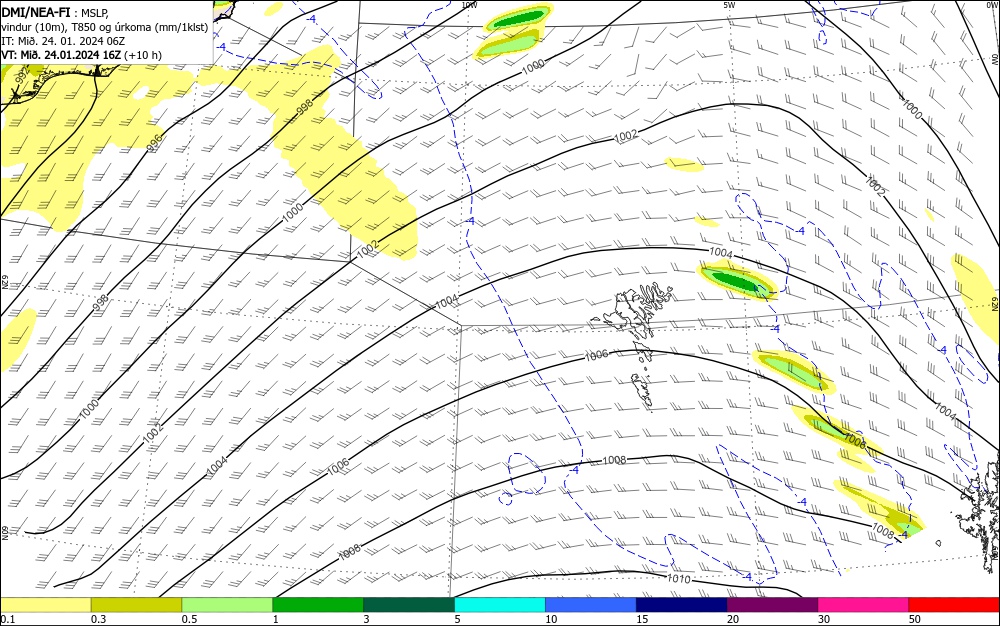
Task: Click the 'IT: Mið. 24. 01. 2024 06Z' line
Action: click(62, 41)
